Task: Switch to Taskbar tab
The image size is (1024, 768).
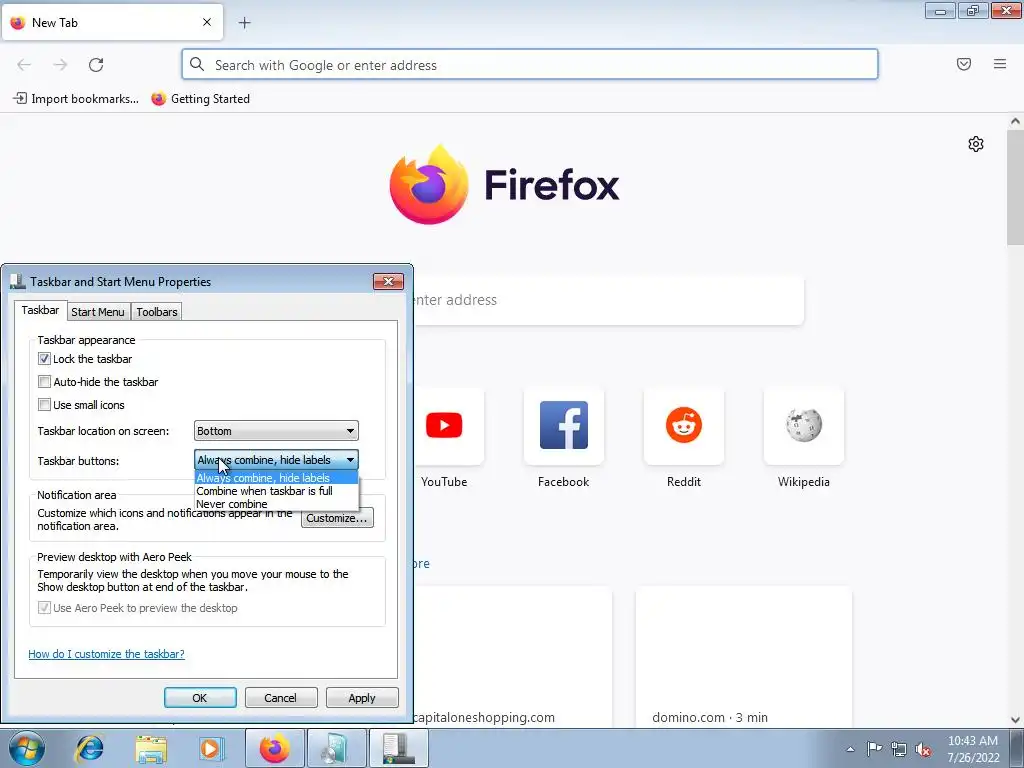Action: coord(40,310)
